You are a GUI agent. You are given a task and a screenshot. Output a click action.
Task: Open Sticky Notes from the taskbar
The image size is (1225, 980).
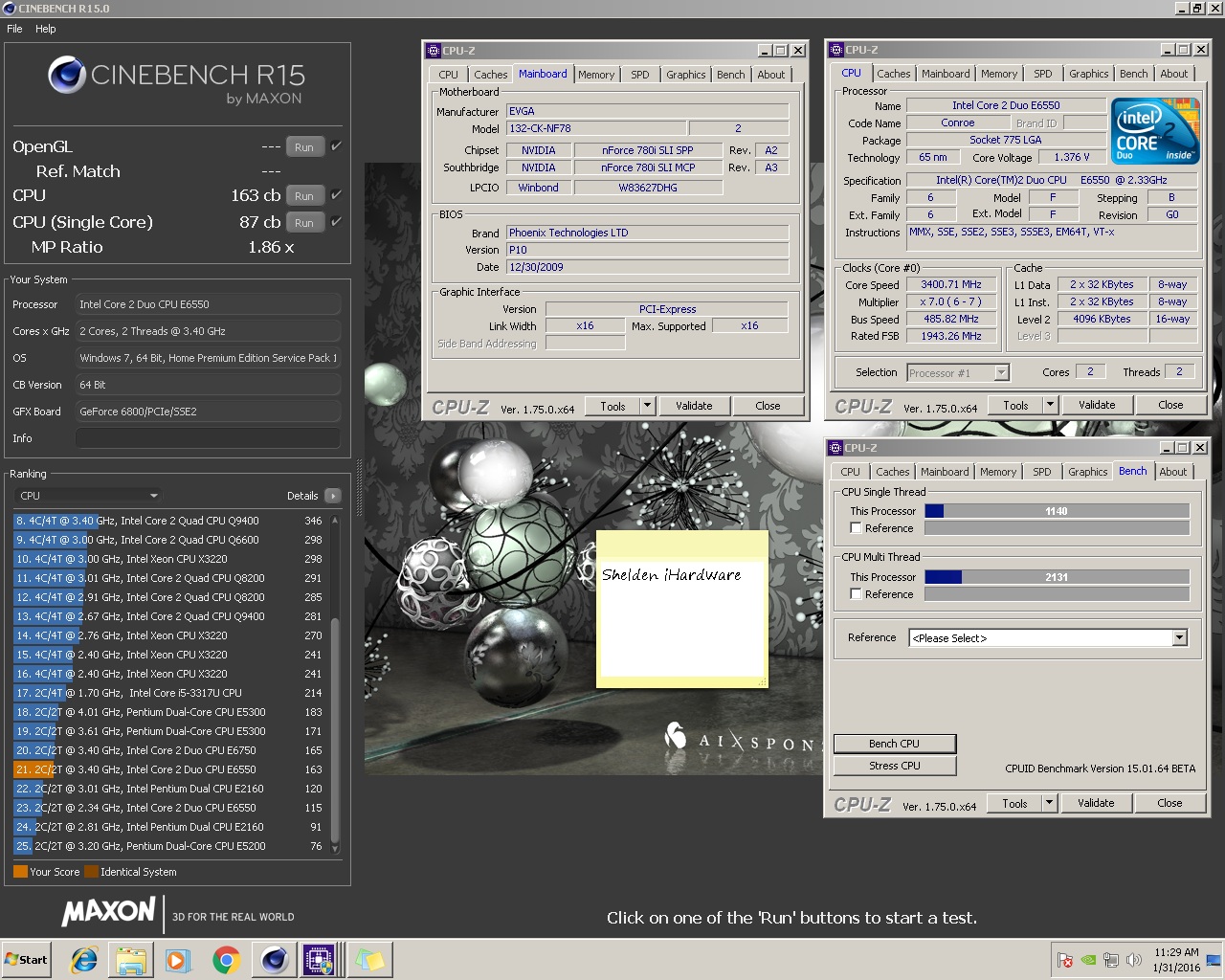(x=369, y=960)
